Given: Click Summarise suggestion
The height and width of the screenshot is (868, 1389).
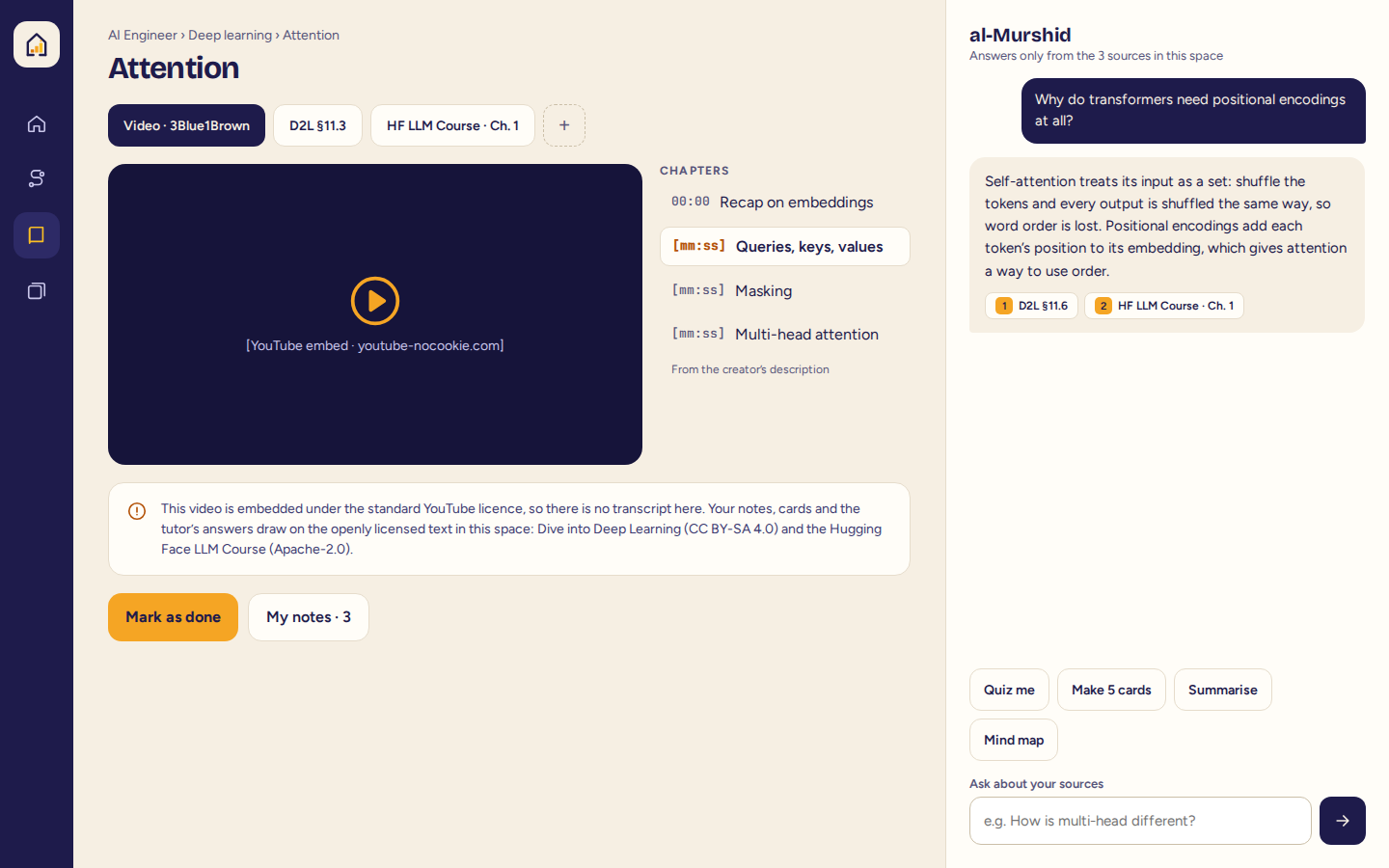Looking at the screenshot, I should pyautogui.click(x=1222, y=690).
